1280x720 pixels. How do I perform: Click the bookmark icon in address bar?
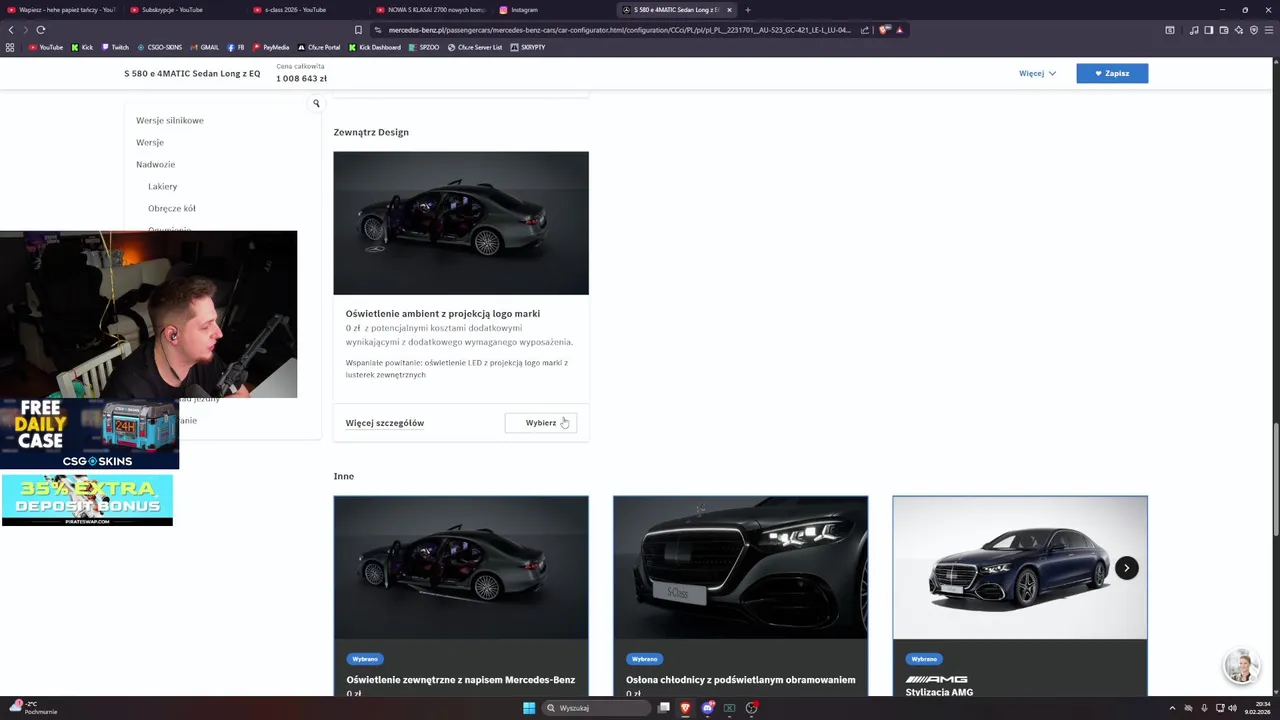(358, 30)
